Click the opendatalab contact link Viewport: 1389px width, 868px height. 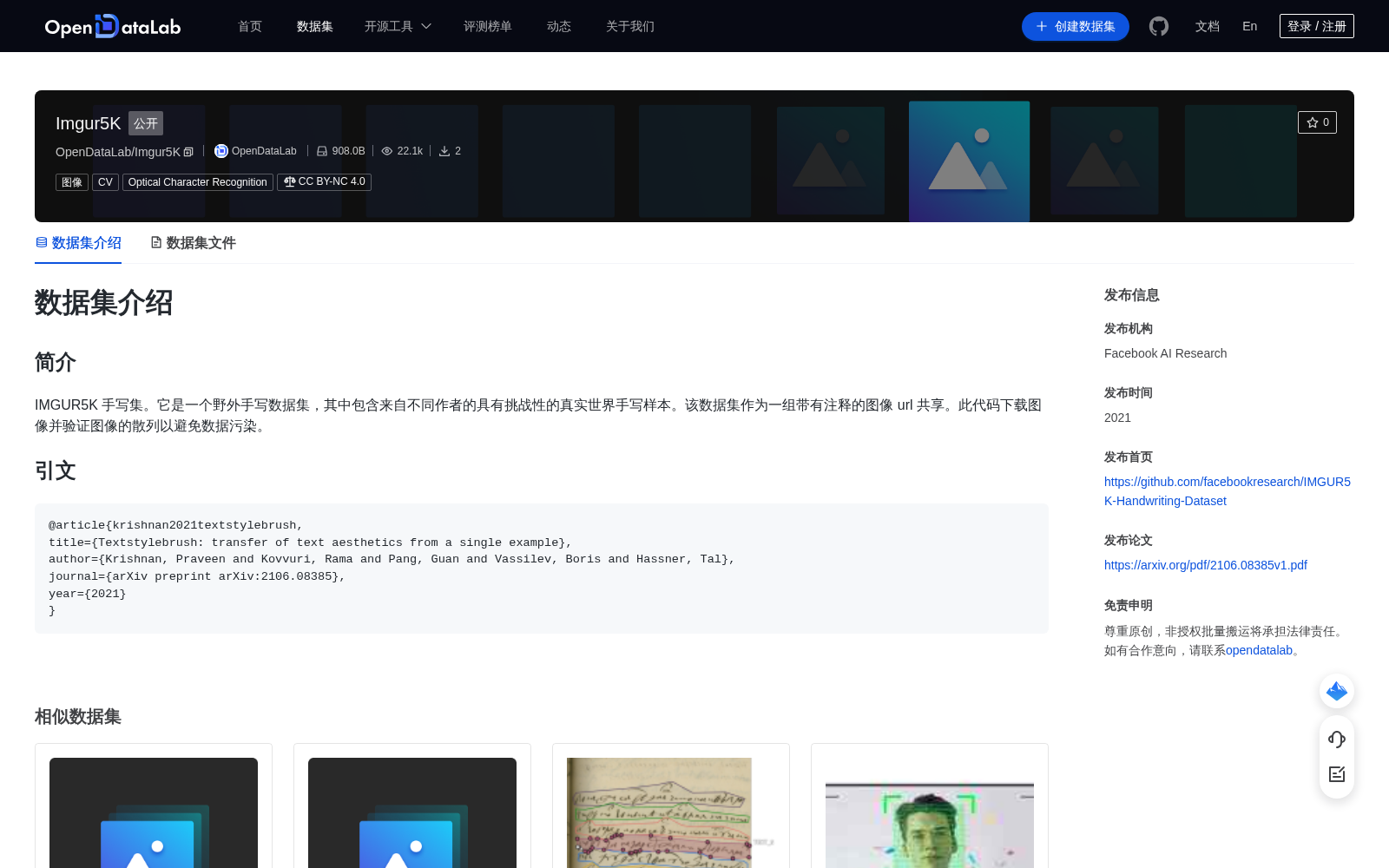(1259, 650)
